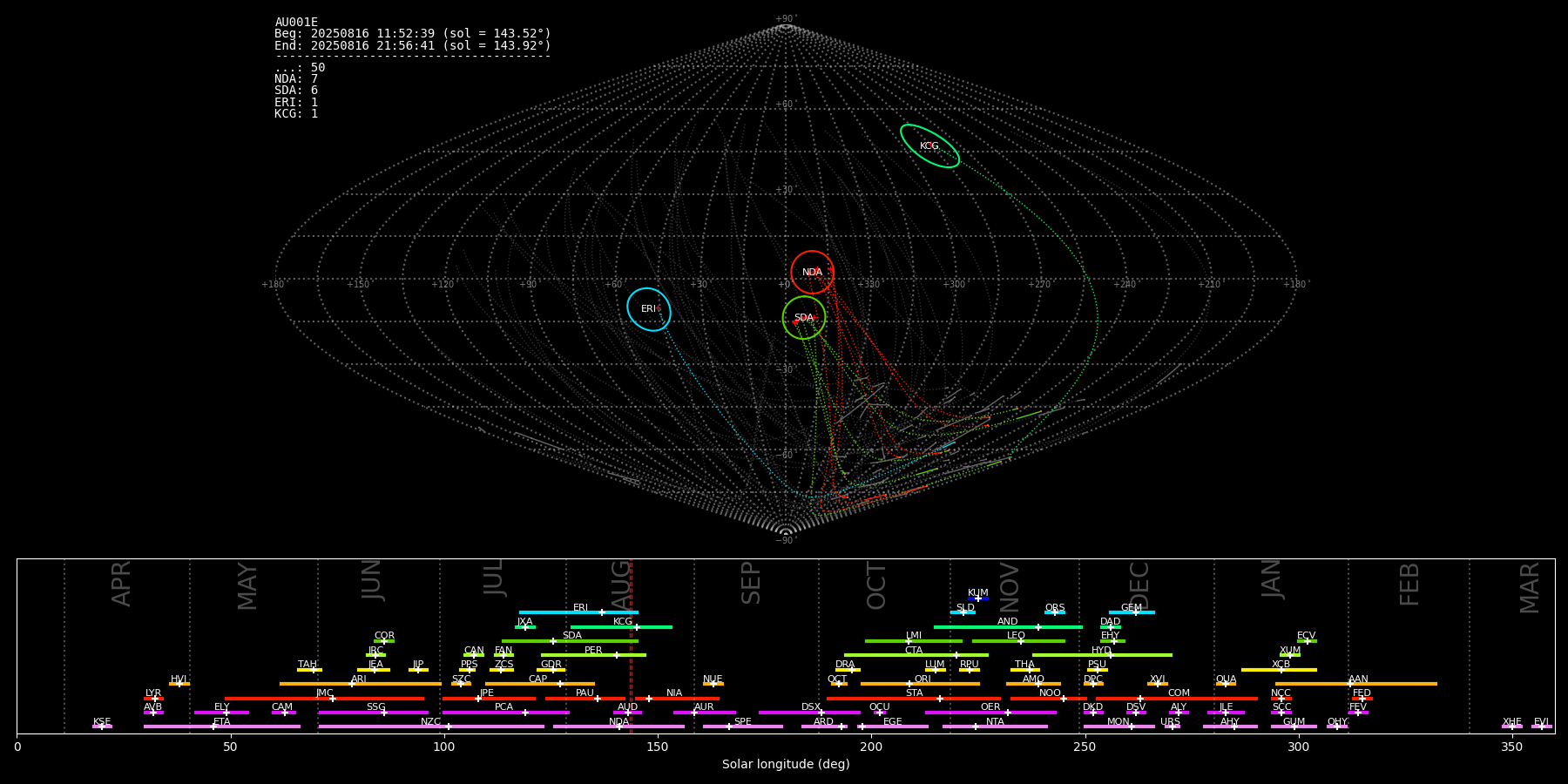This screenshot has width=1568, height=784.
Task: Click the 'KCG: 1' count entry
Action: (x=296, y=113)
